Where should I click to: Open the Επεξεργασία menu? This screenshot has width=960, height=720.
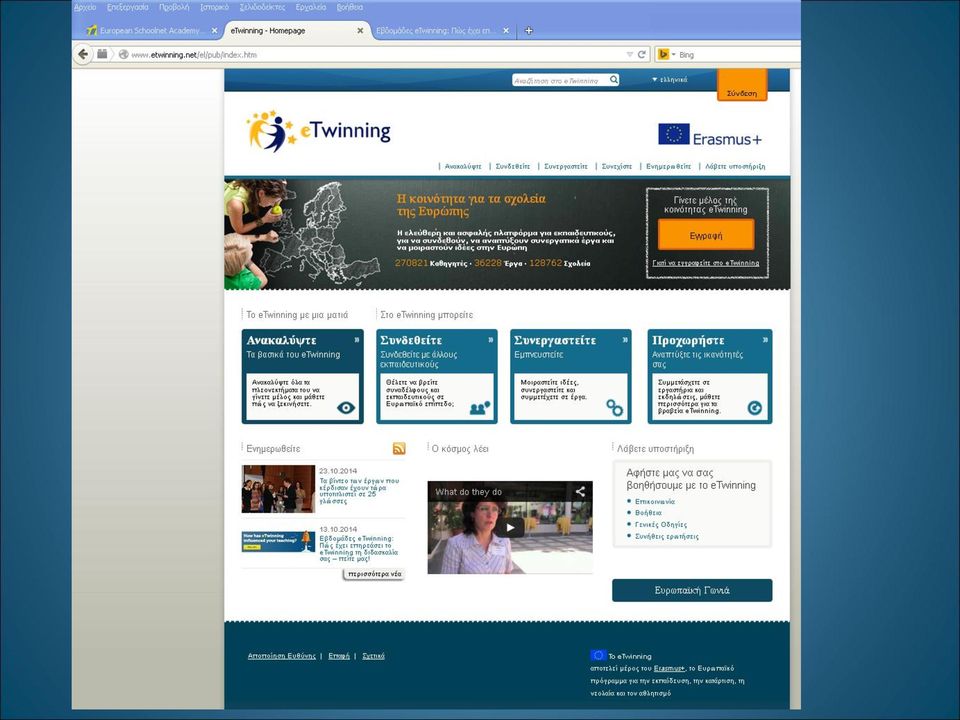click(127, 7)
